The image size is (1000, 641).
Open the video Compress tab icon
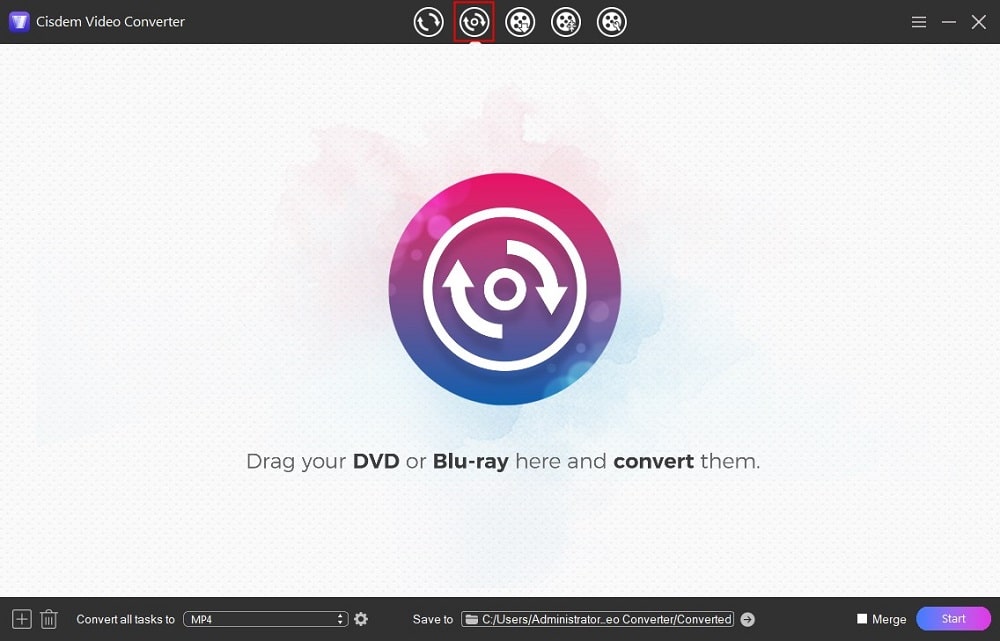566,22
